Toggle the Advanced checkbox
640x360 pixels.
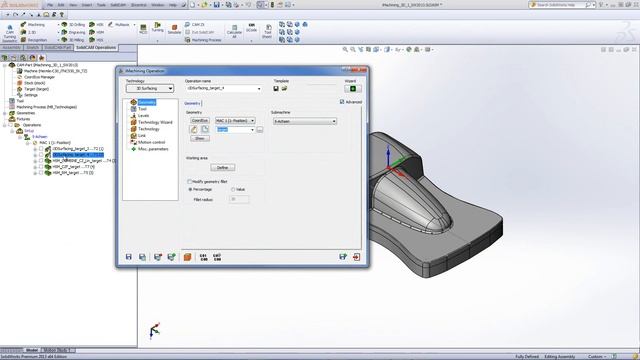coord(342,102)
